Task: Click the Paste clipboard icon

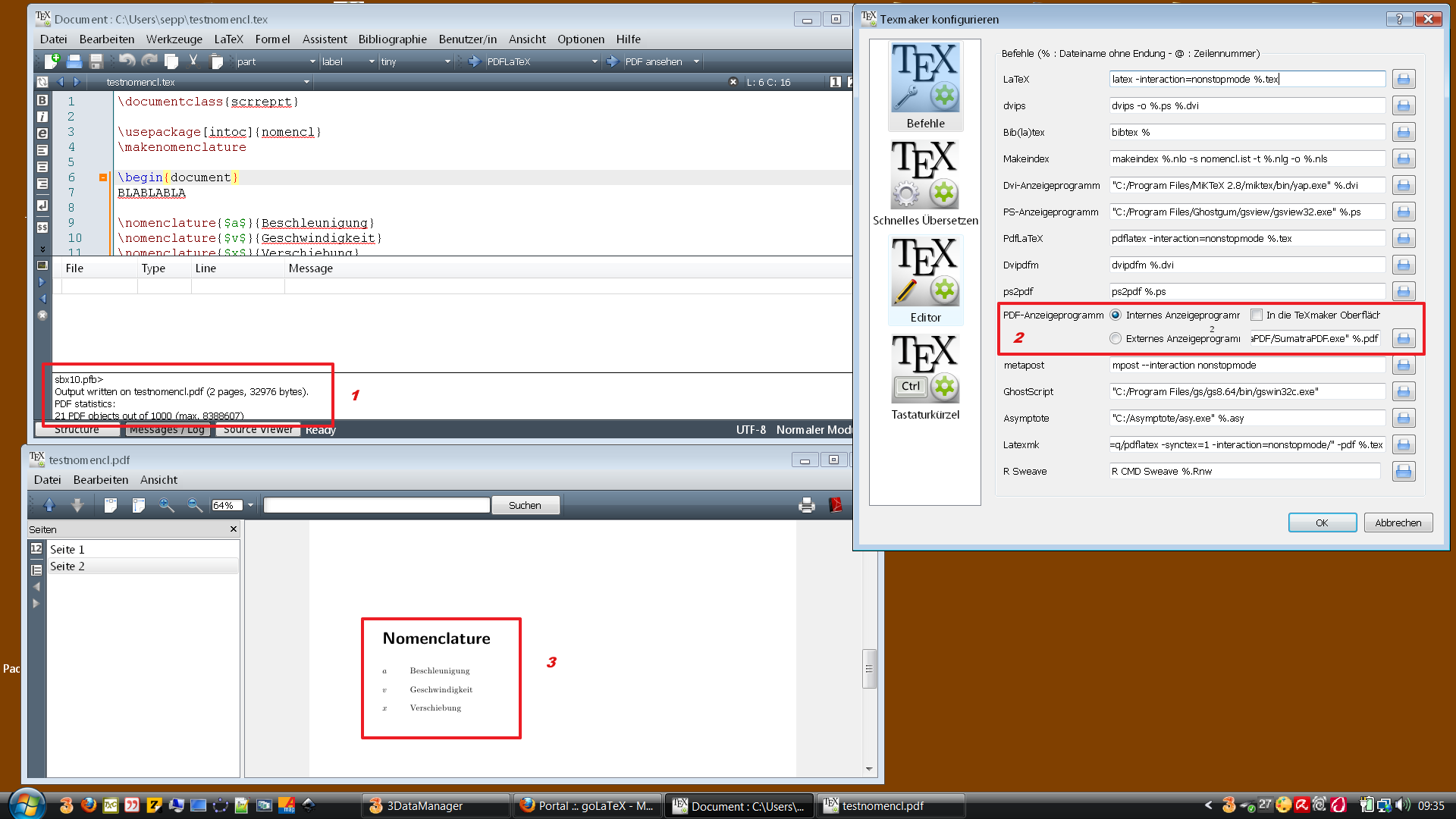Action: (x=216, y=61)
